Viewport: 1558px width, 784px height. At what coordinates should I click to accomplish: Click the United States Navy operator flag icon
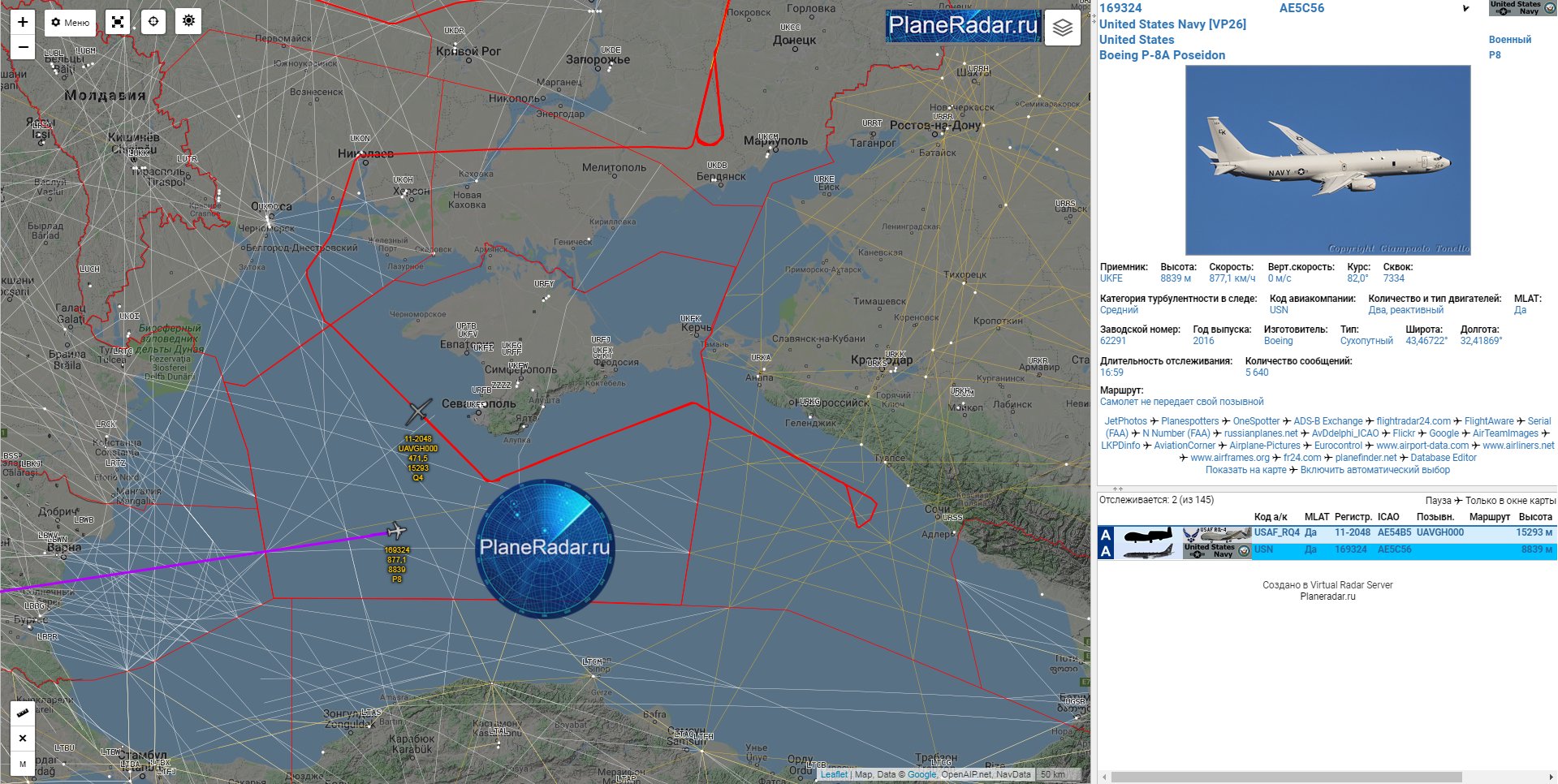[1523, 8]
